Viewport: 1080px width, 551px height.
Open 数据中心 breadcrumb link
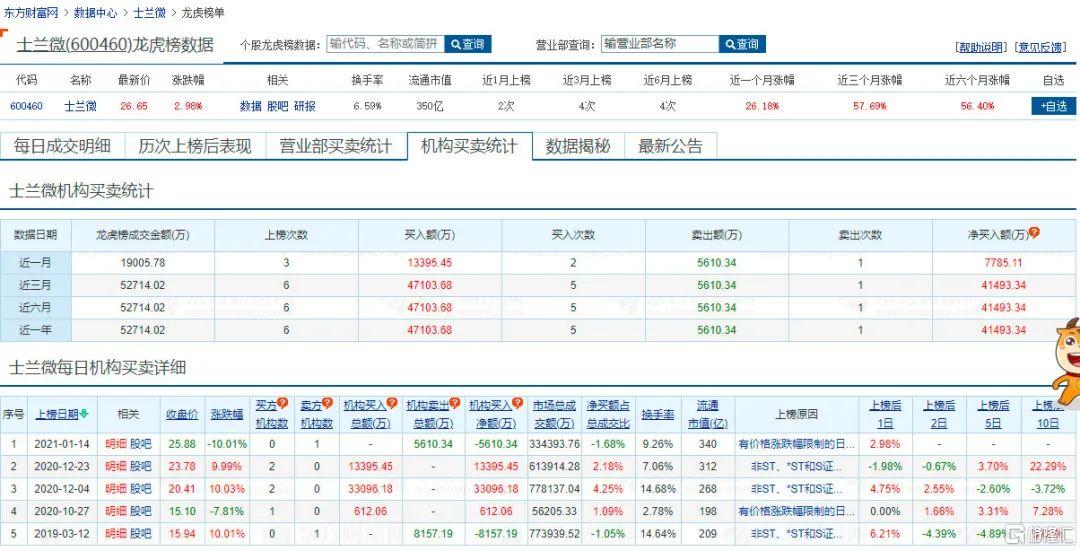(95, 12)
